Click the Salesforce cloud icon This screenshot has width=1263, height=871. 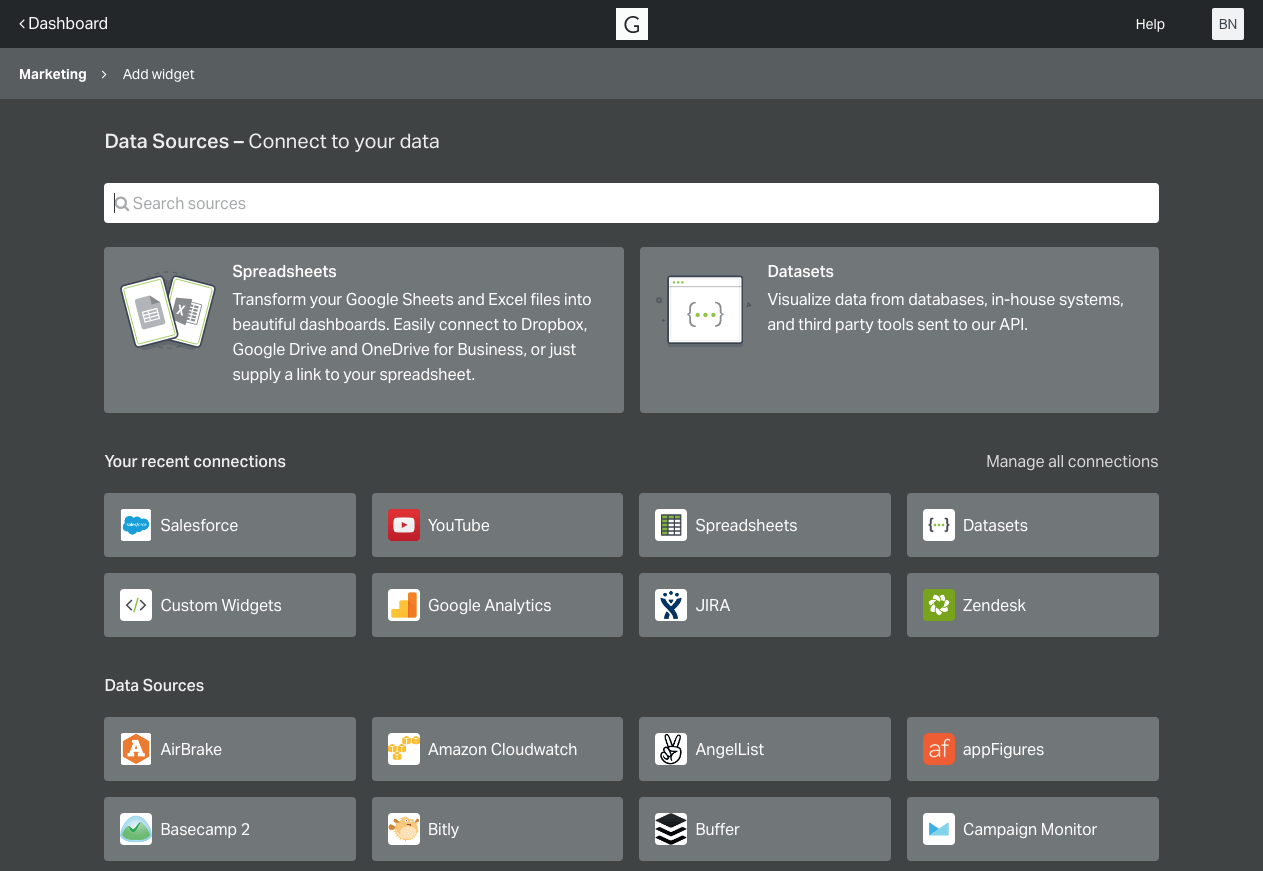(x=136, y=525)
